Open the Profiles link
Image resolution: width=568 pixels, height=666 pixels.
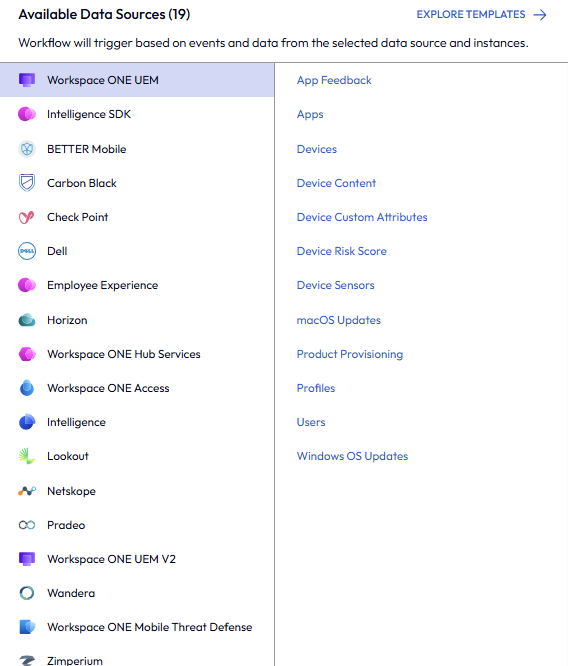316,388
